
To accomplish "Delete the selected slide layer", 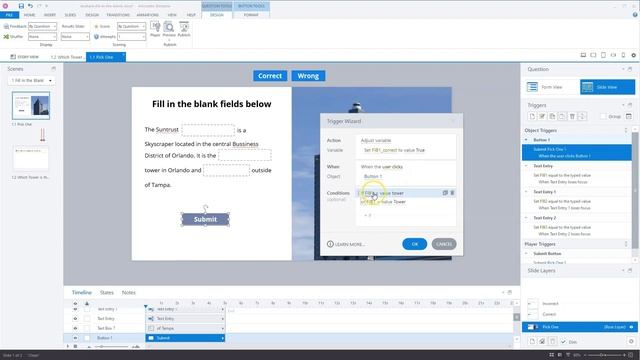I will pos(552,341).
